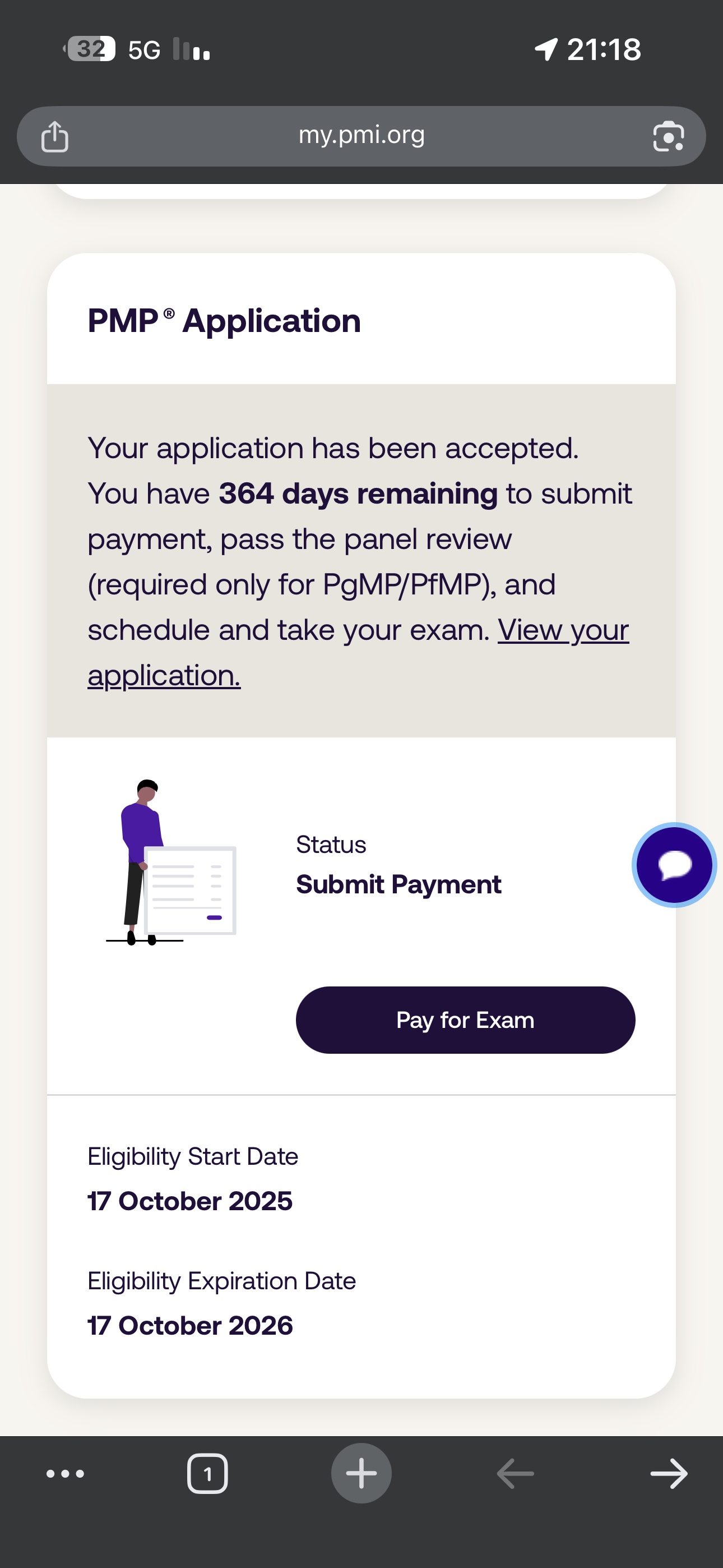
Task: Tap the my.pmi.org address field
Action: [361, 135]
